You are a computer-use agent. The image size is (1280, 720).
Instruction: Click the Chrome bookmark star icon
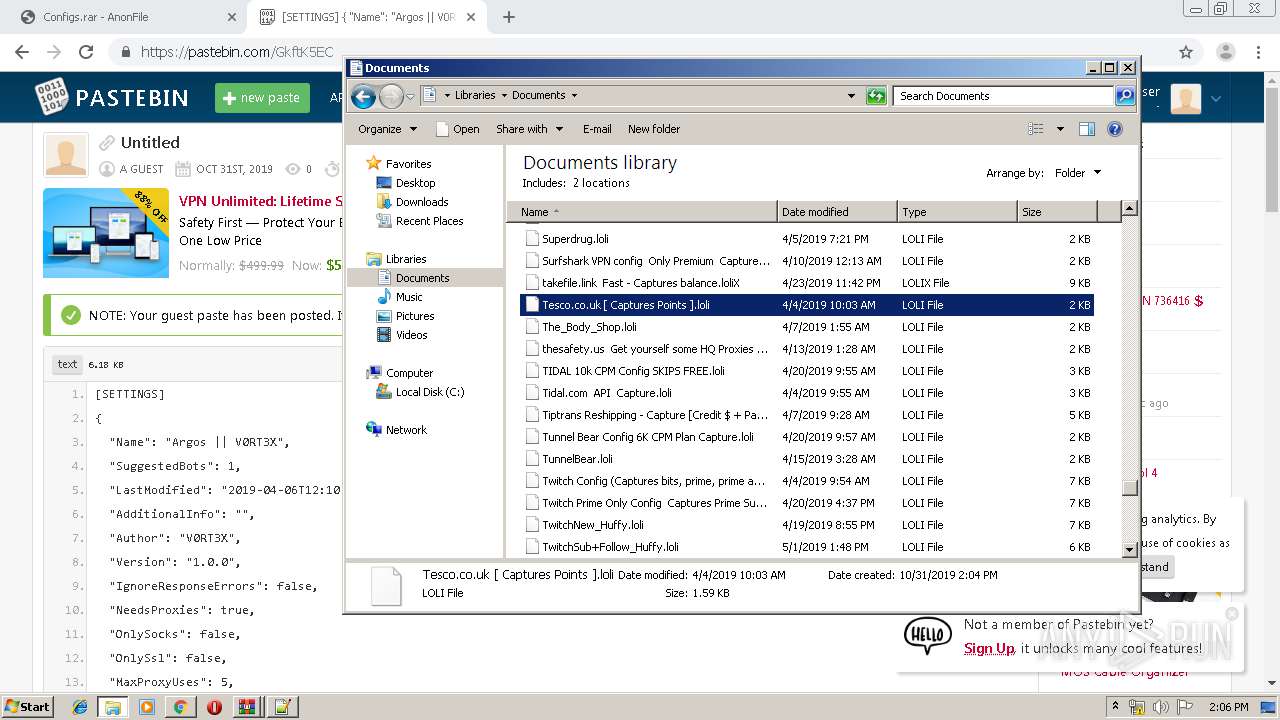click(x=1186, y=52)
